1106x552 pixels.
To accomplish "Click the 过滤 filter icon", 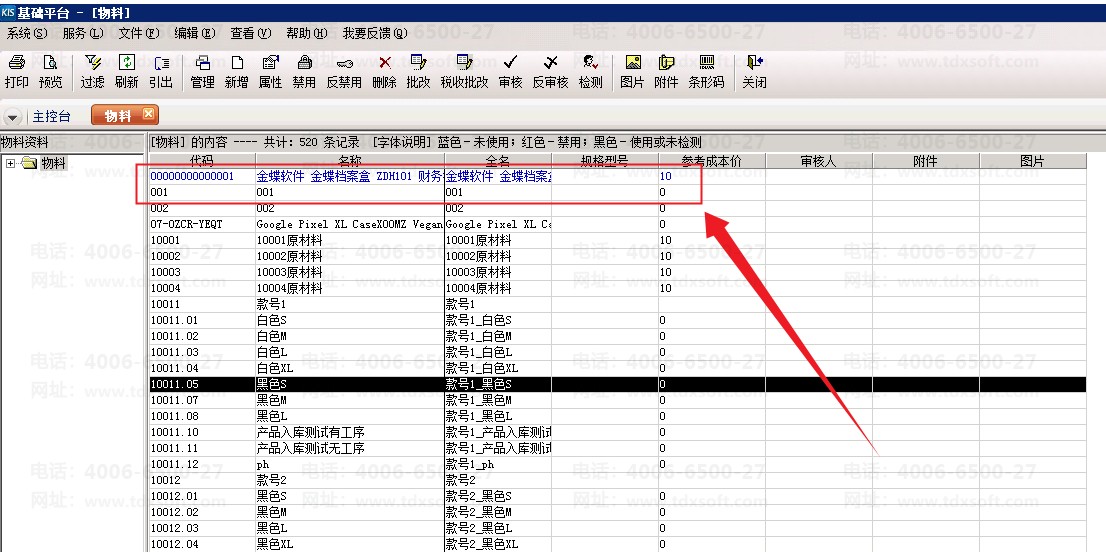I will click(x=93, y=70).
